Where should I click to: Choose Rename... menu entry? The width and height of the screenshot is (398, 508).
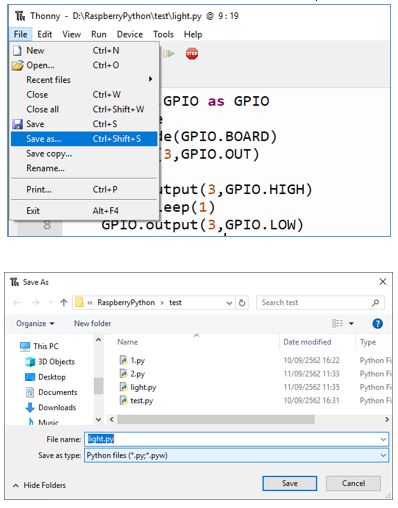(x=84, y=168)
